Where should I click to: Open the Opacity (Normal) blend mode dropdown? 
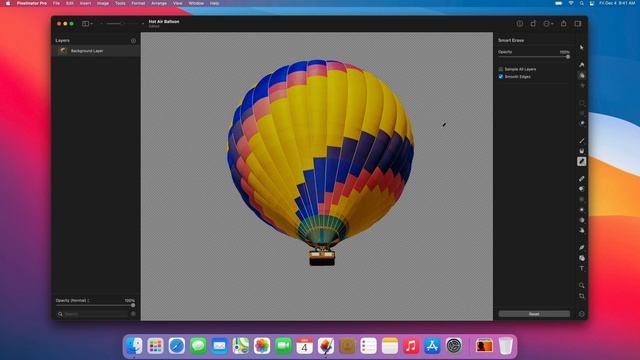72,300
